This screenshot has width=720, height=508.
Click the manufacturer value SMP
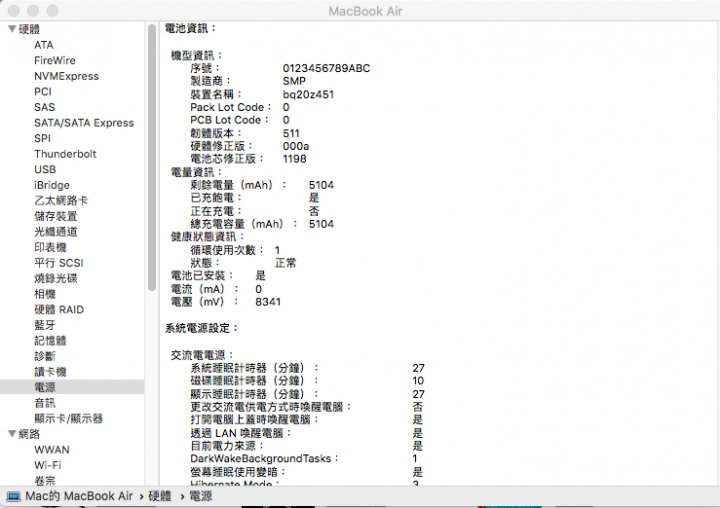tap(294, 81)
